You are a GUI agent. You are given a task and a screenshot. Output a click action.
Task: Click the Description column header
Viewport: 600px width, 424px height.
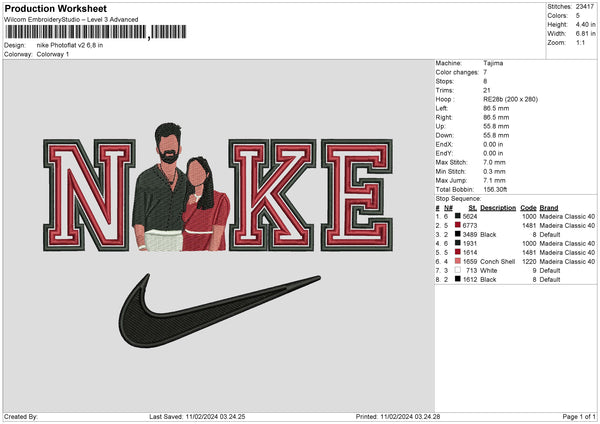coord(498,208)
